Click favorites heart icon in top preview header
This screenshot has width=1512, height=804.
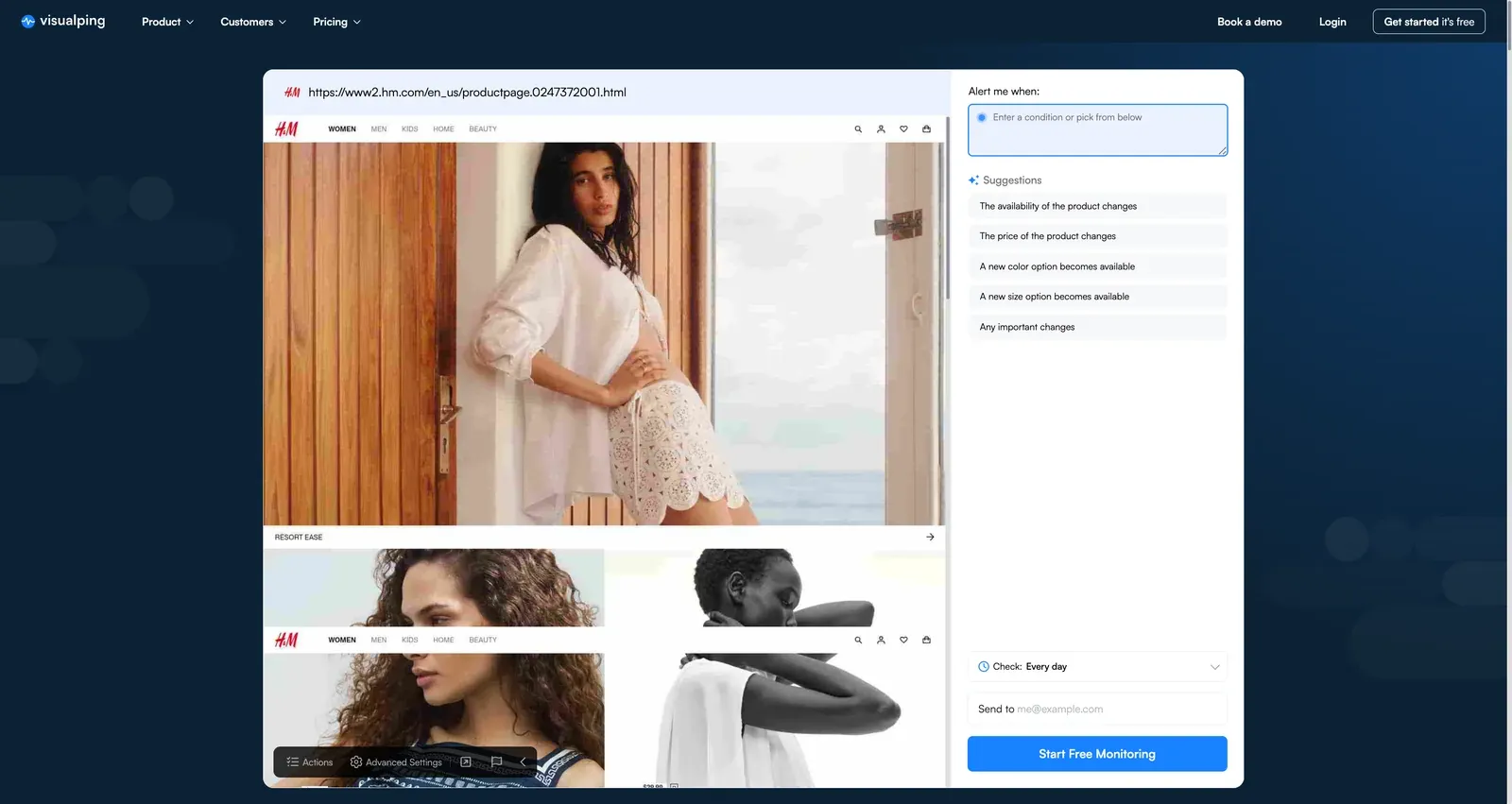pos(903,129)
